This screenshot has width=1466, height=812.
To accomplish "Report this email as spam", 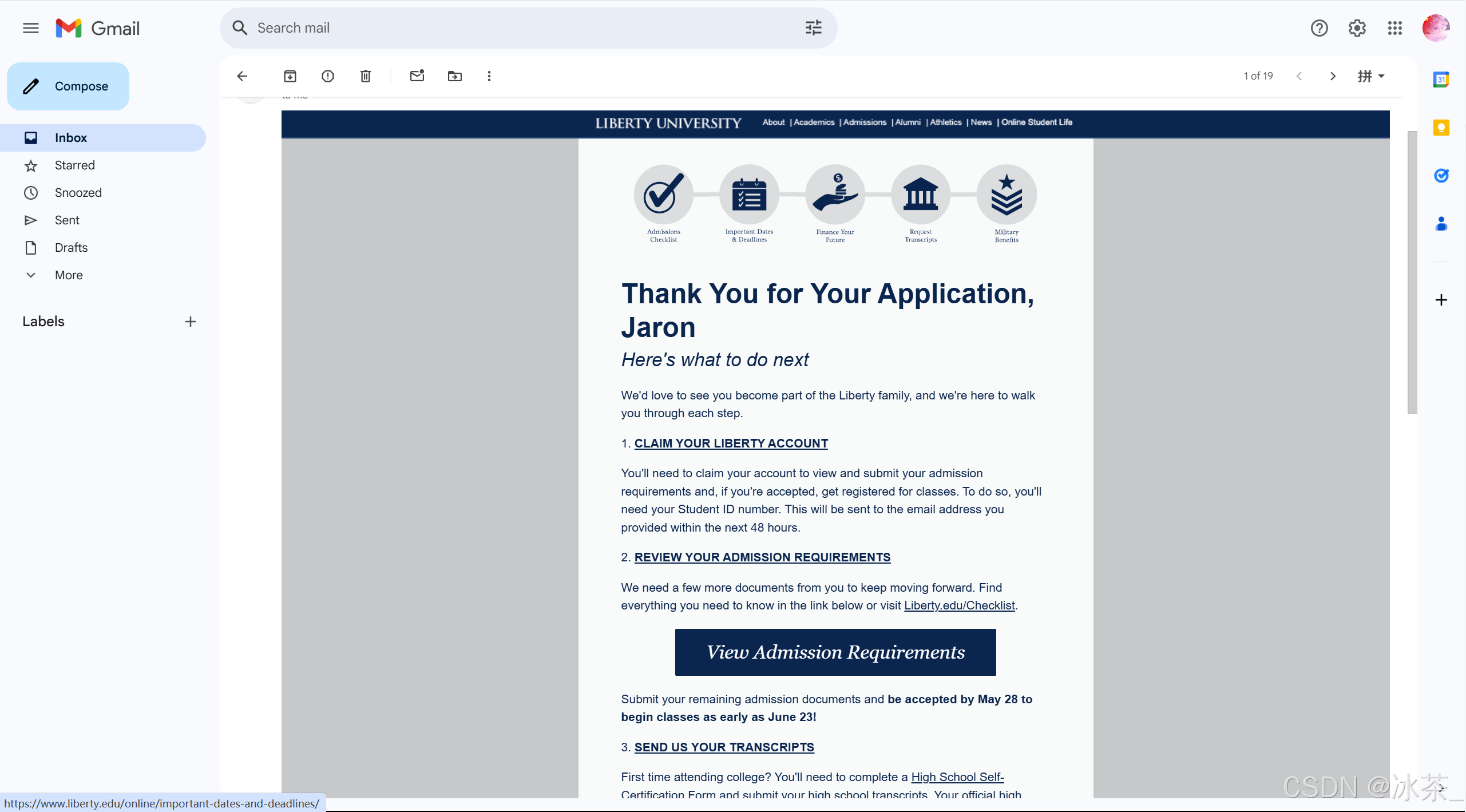I will (328, 76).
